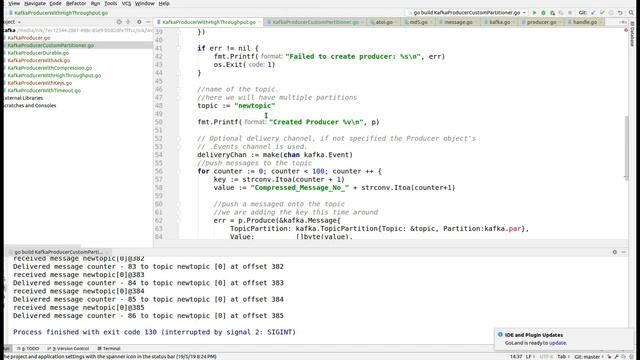This screenshot has height=360, width=640.
Task: Open the Tools menu
Action: pyautogui.click(x=111, y=3)
